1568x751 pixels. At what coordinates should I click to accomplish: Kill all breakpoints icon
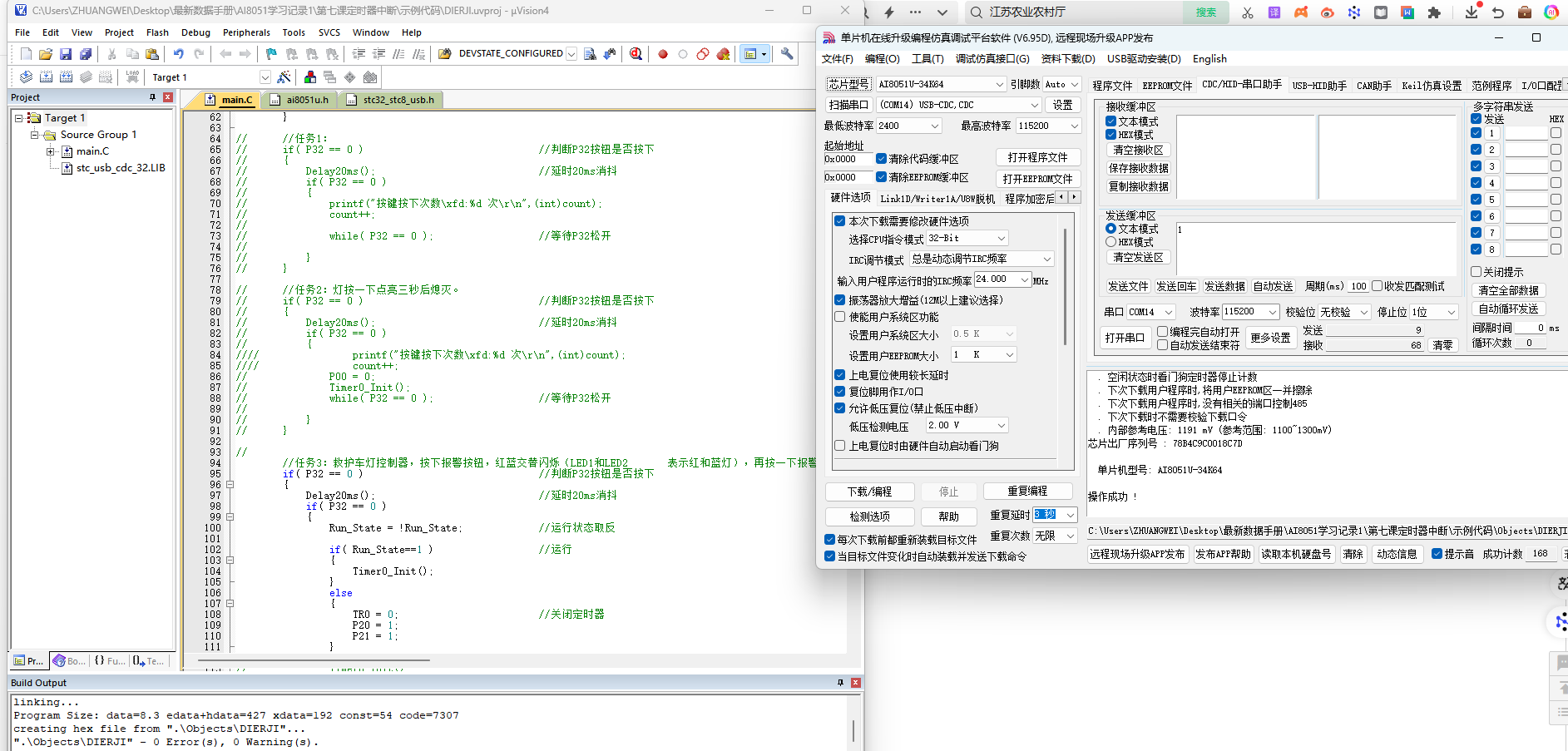(723, 54)
